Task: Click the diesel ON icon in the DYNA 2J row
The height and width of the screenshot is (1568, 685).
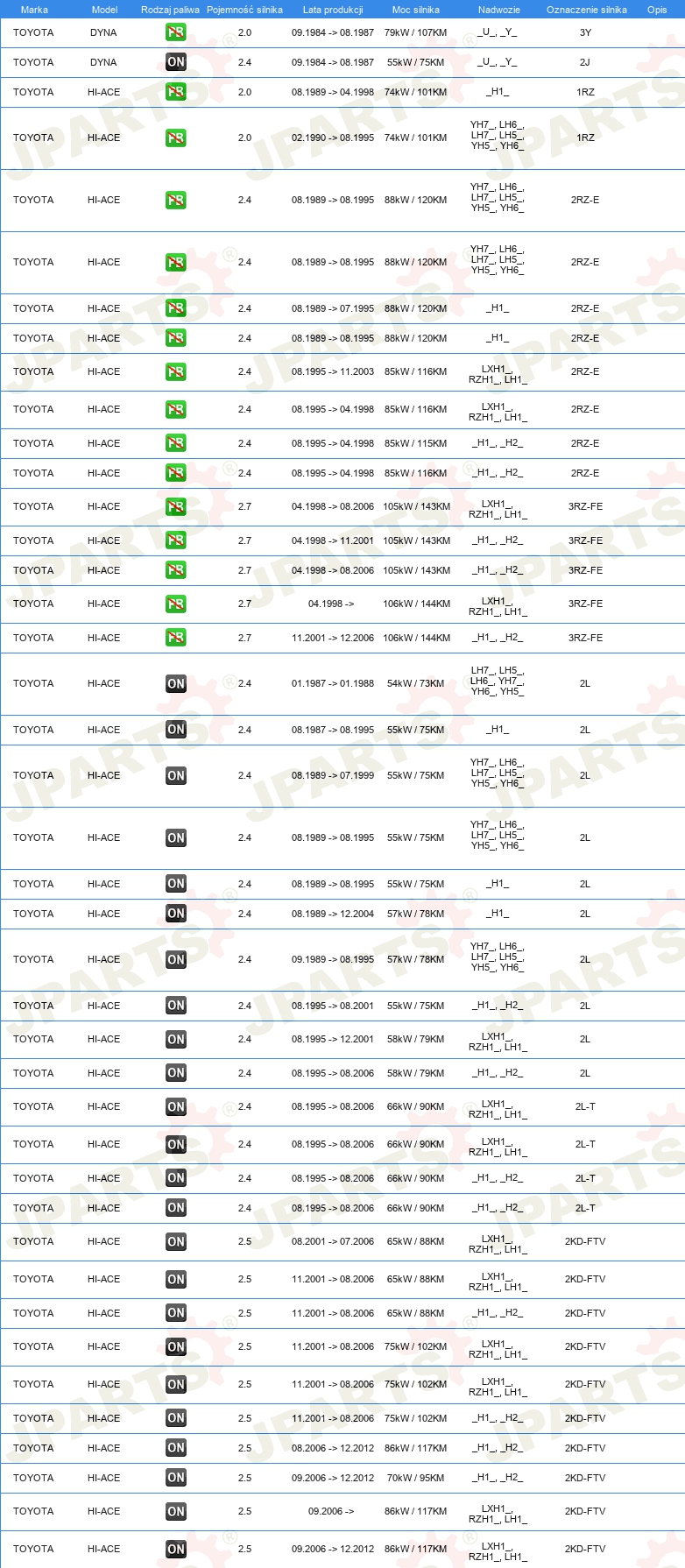Action: [176, 62]
